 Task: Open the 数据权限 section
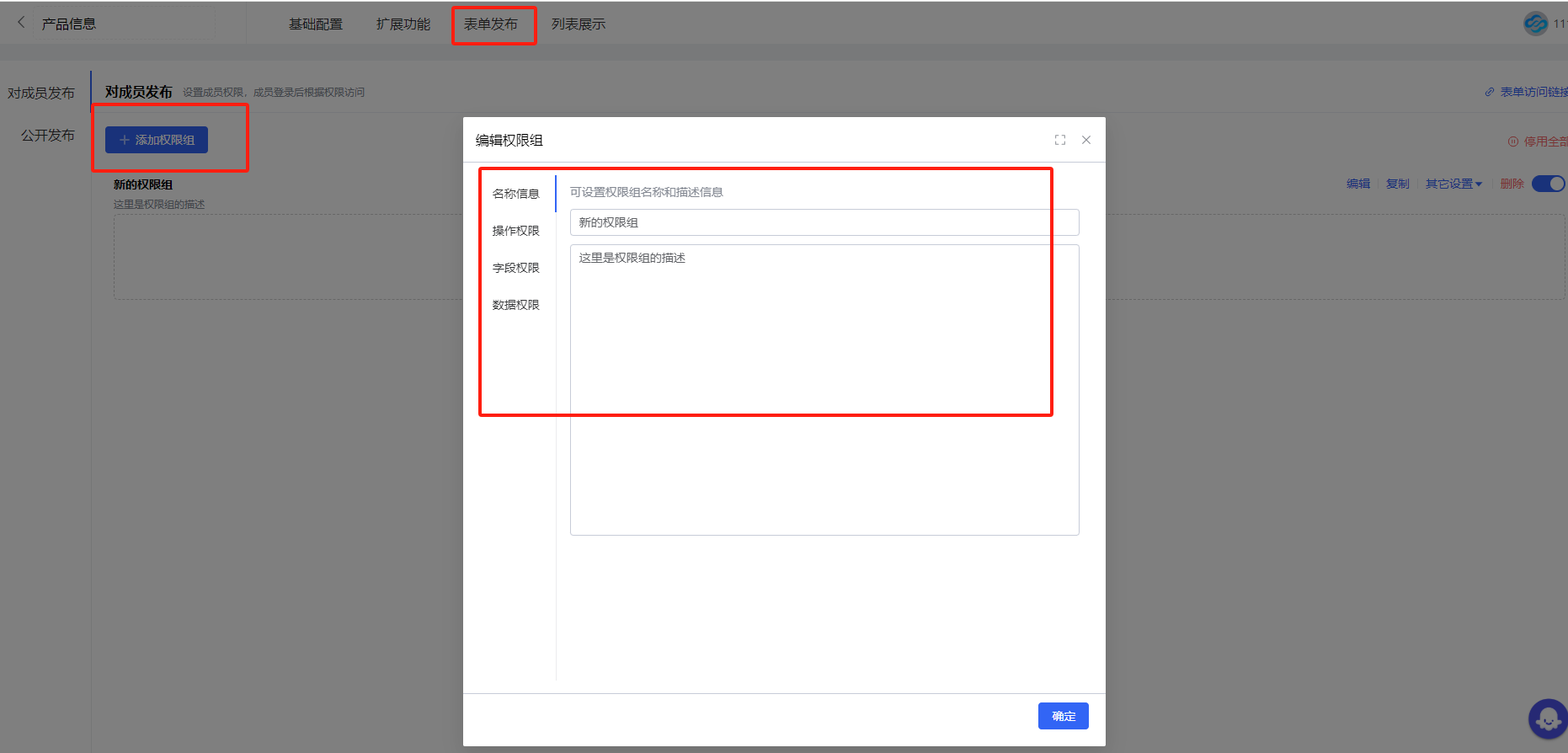[x=515, y=305]
